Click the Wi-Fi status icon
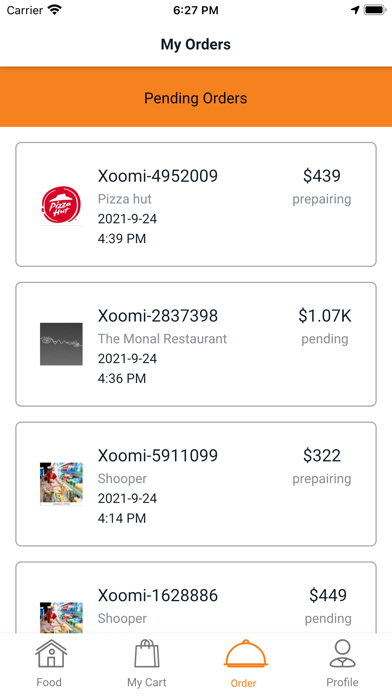The image size is (392, 696). (55, 10)
